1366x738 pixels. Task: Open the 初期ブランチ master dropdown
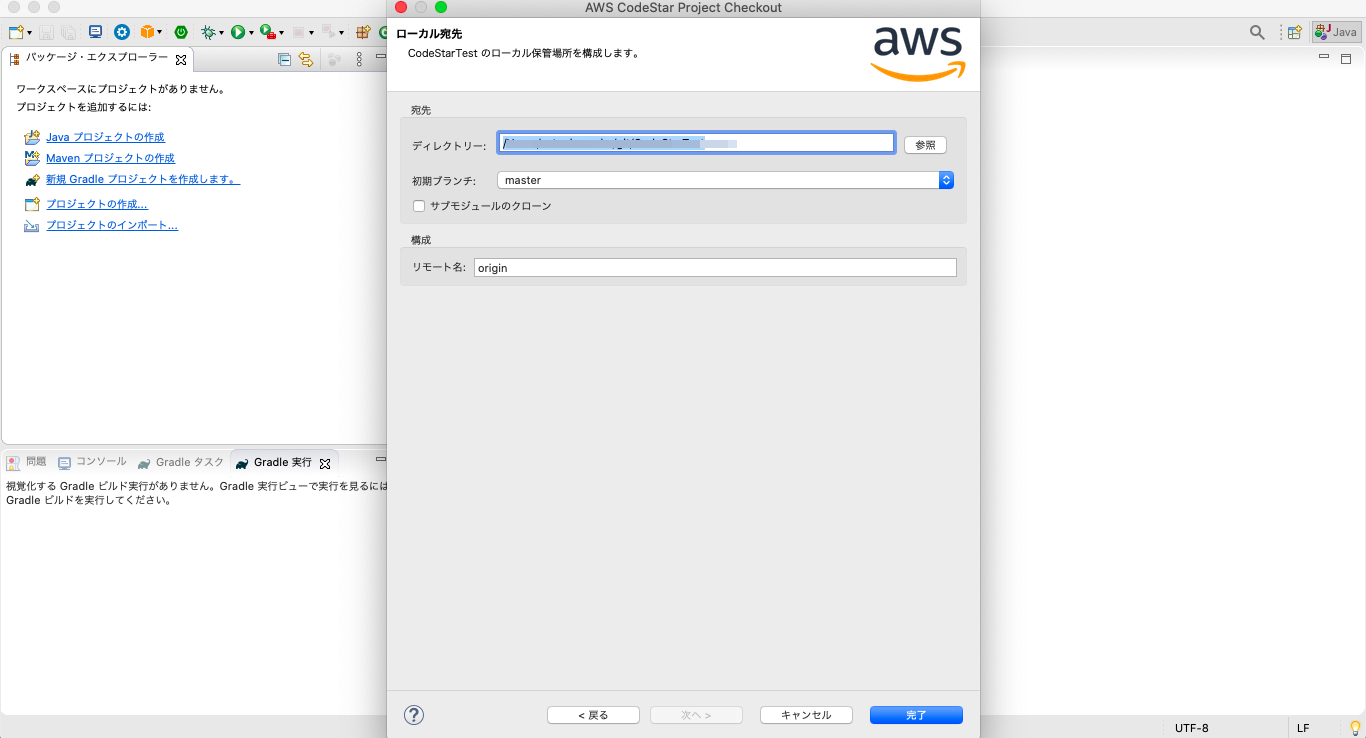725,180
